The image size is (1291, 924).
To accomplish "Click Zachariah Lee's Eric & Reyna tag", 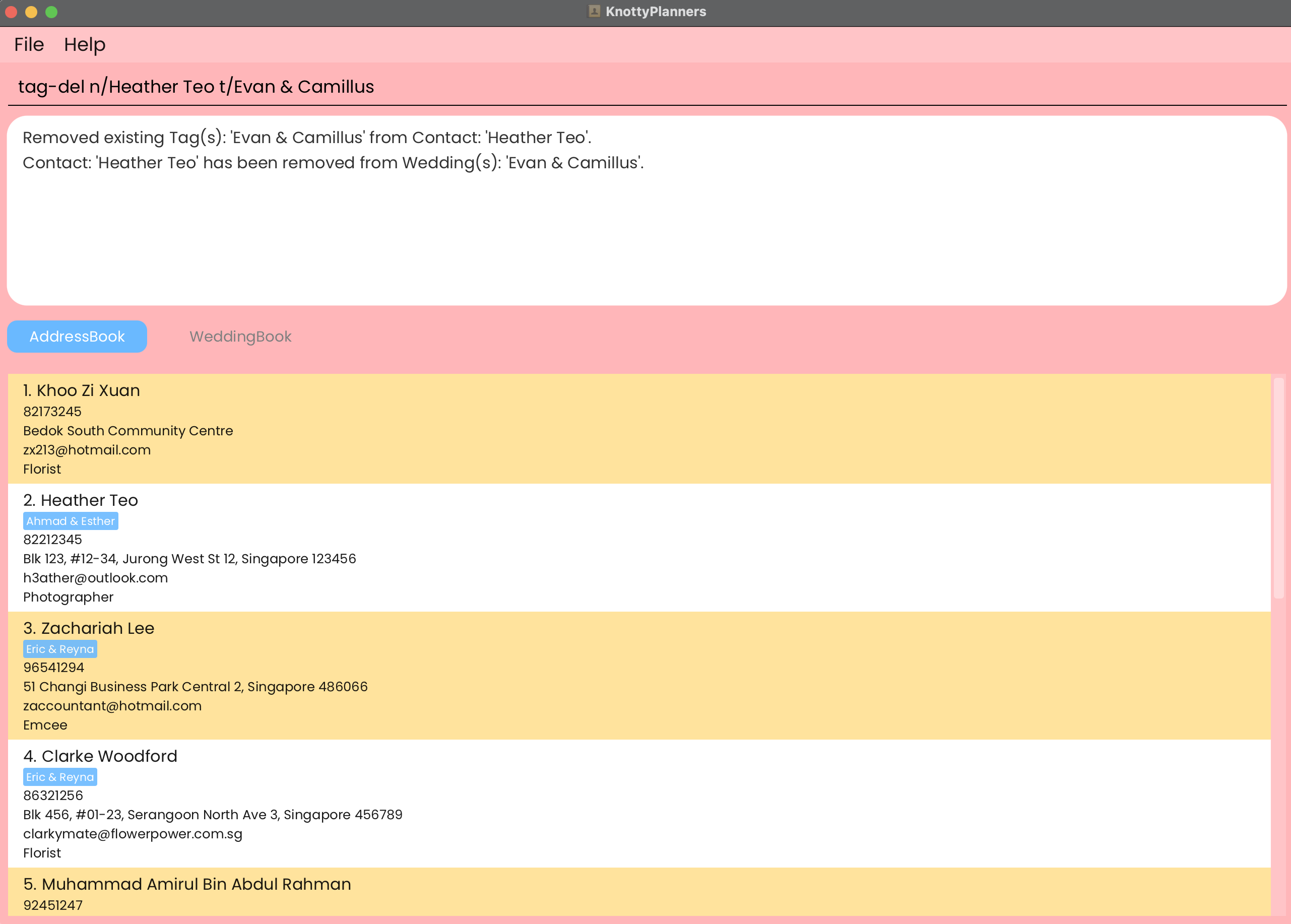I will tap(60, 649).
